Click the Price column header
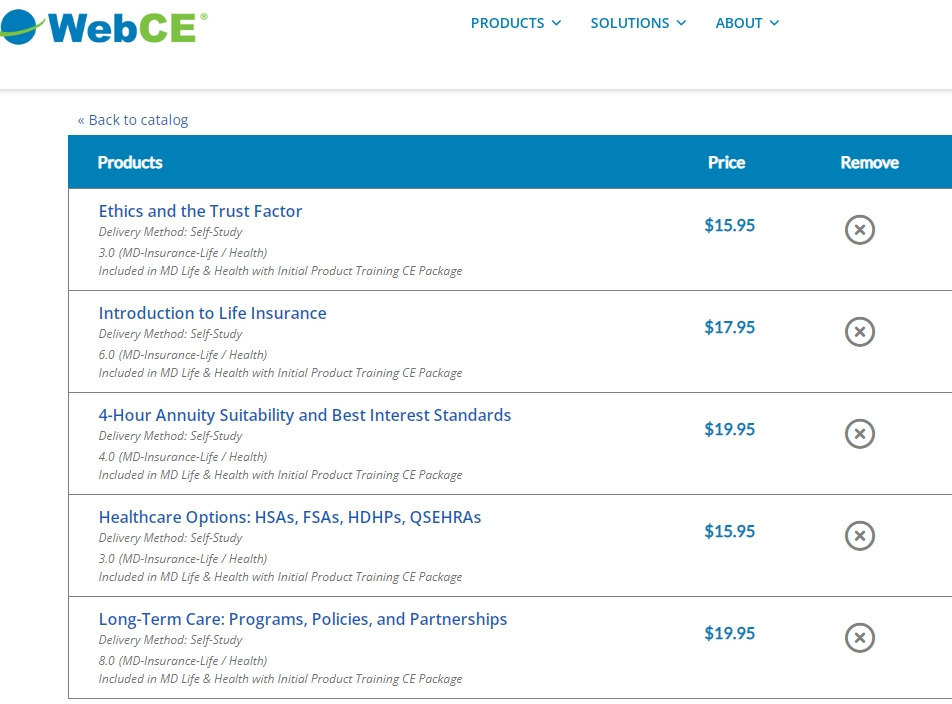952x704 pixels. pos(726,162)
